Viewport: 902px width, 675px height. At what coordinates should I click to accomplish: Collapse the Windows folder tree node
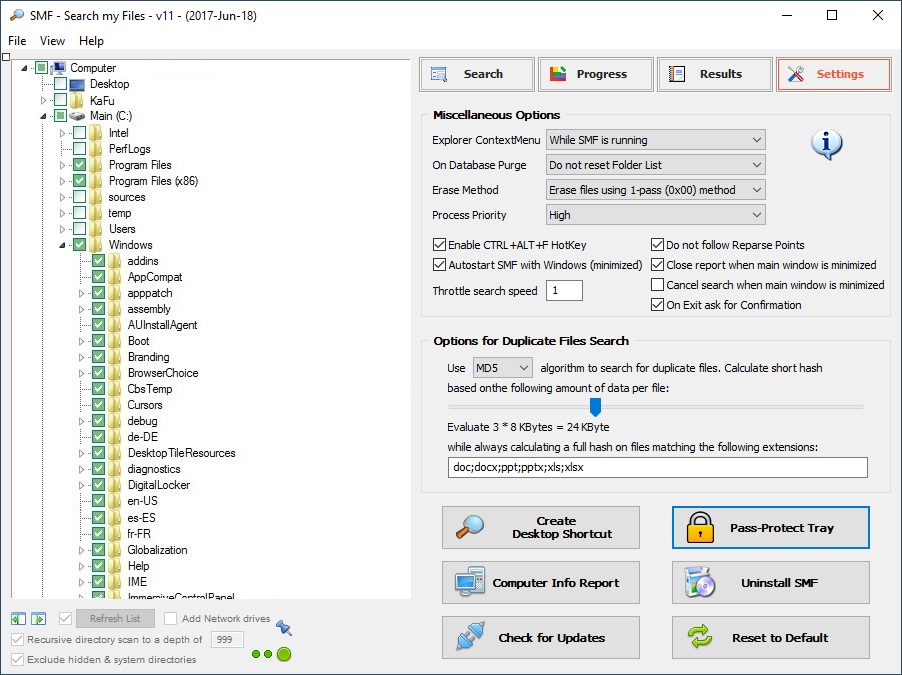[62, 245]
